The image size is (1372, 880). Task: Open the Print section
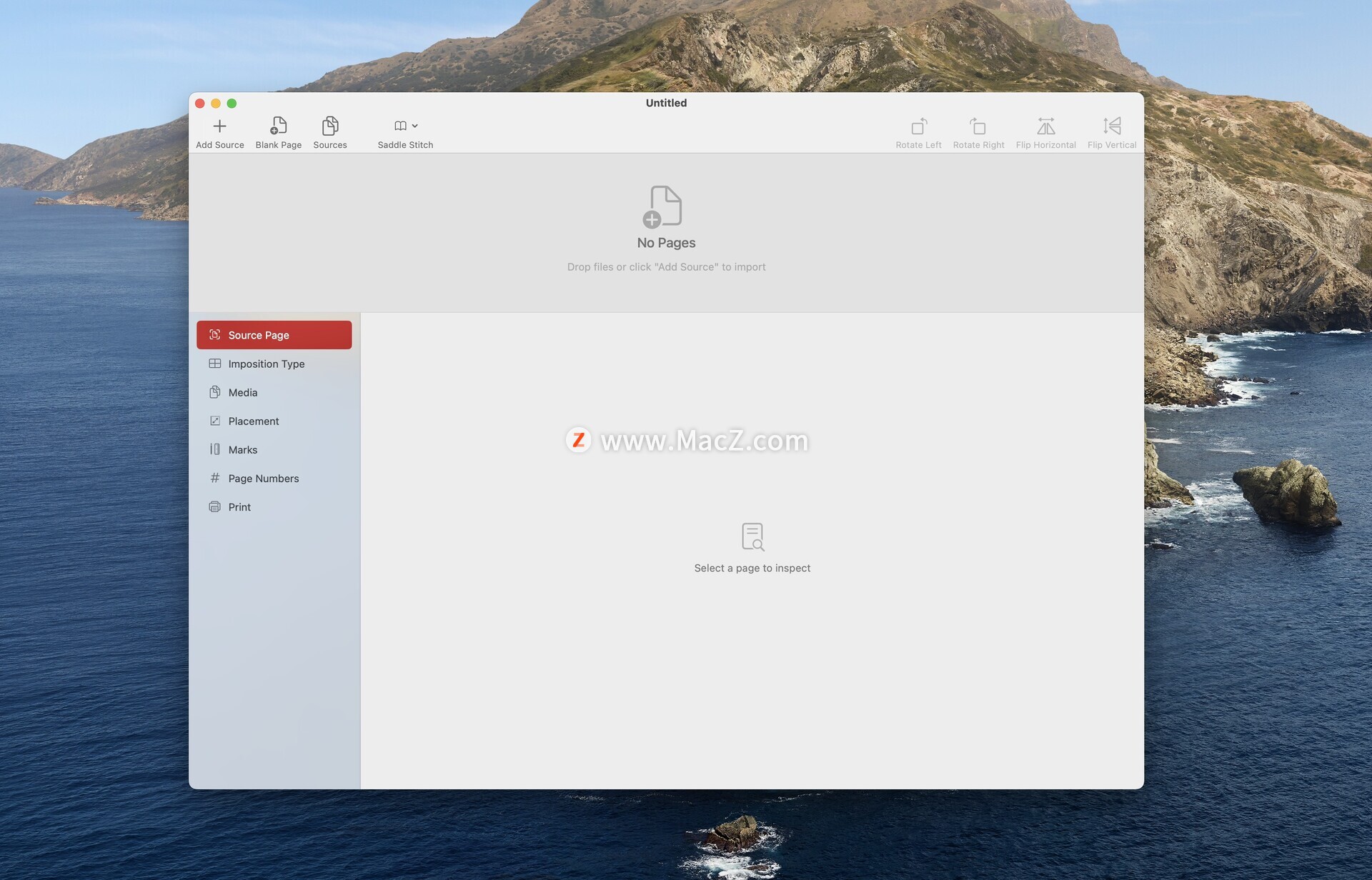(x=239, y=506)
